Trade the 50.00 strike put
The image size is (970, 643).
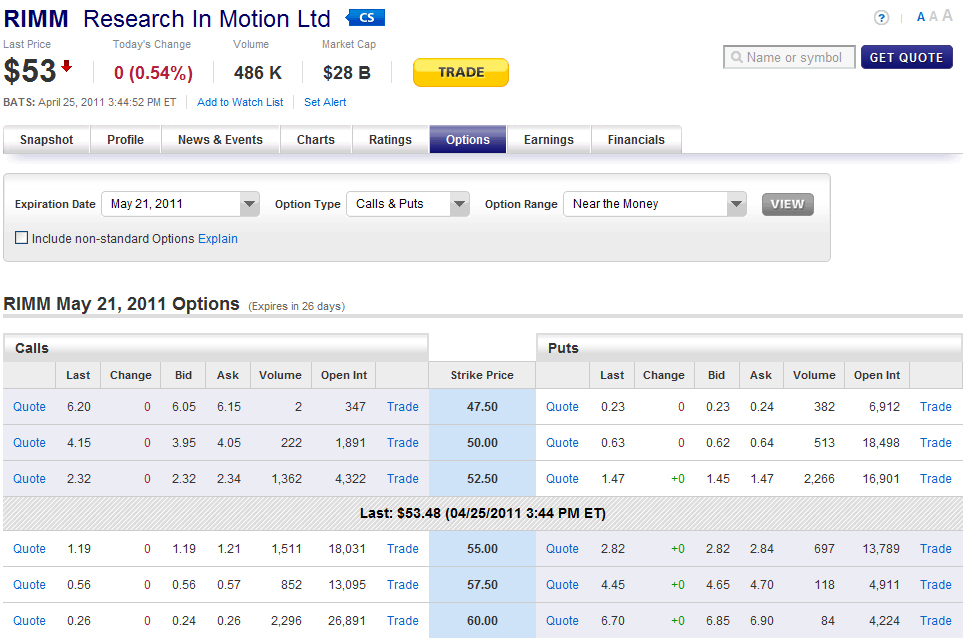pos(935,442)
